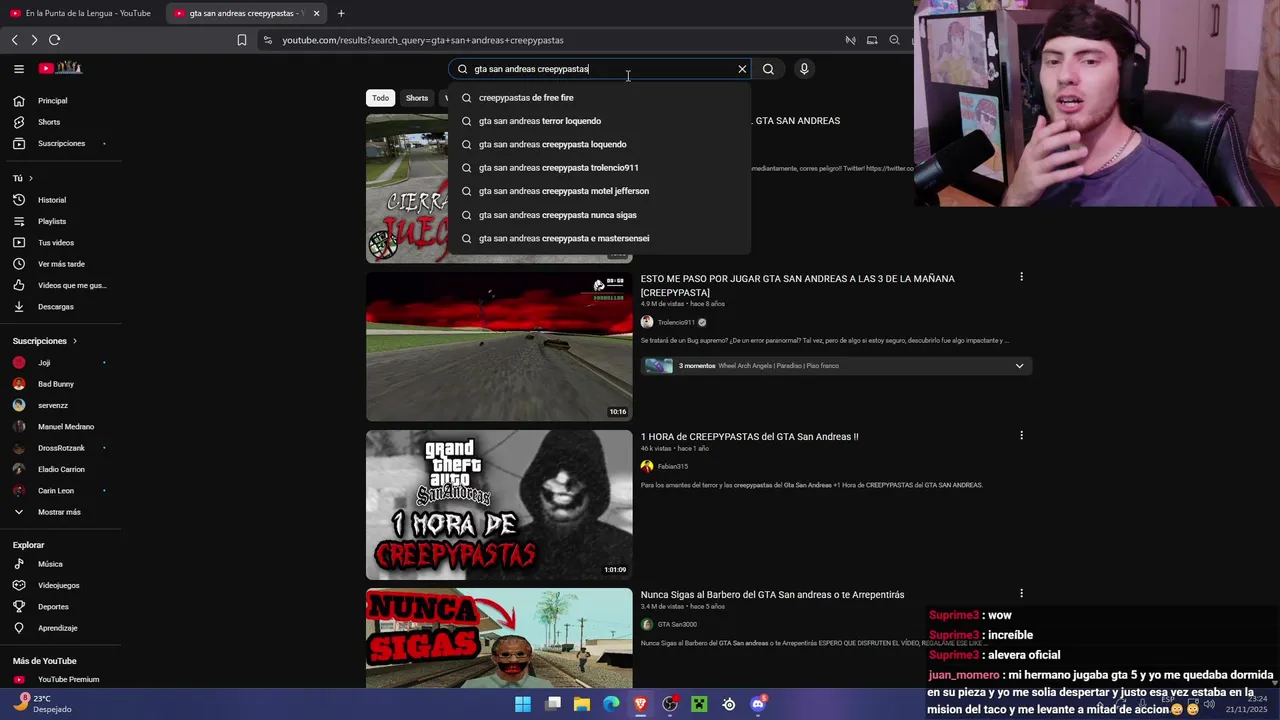Click the YouTube logo
Viewport: 1280px width, 720px height.
[60, 68]
